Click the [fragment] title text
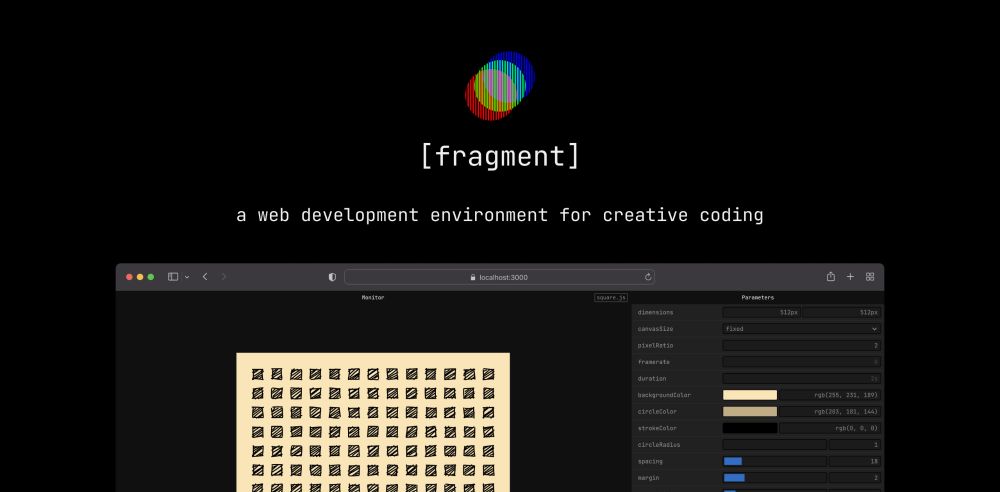 tap(500, 156)
